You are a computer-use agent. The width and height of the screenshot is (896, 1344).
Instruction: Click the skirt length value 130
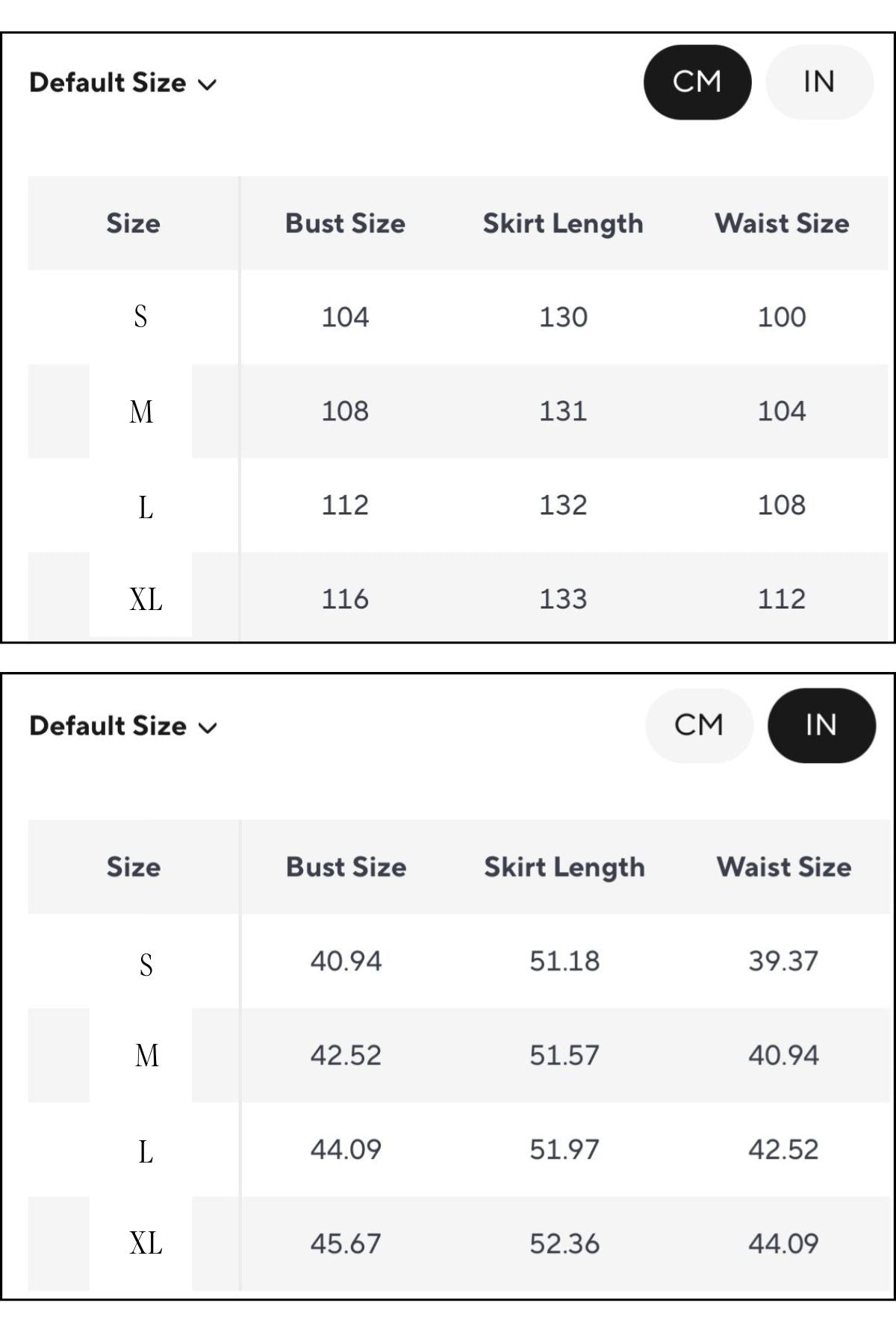564,317
